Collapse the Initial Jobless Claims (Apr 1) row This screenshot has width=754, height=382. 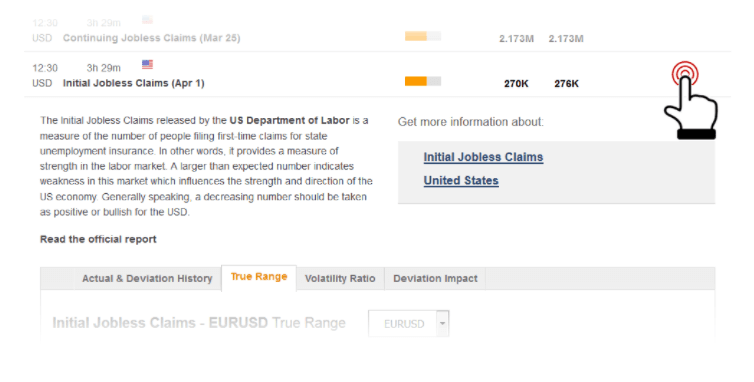(377, 75)
